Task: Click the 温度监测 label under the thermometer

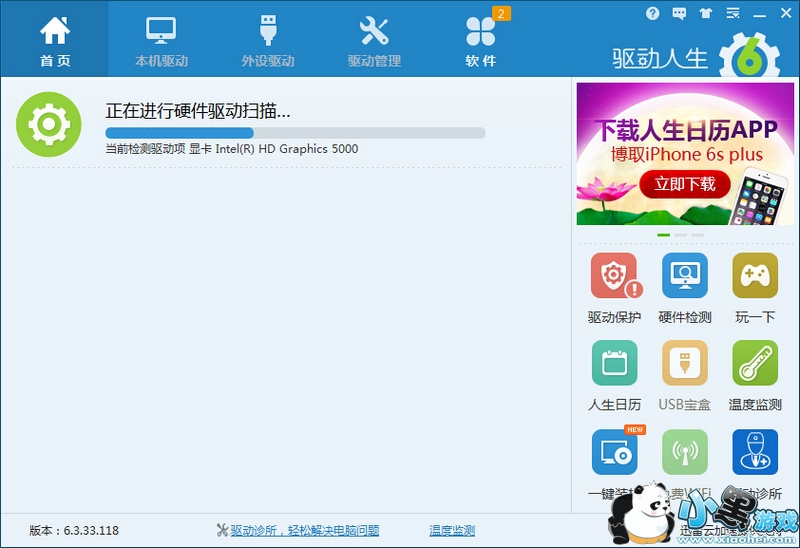Action: click(755, 405)
